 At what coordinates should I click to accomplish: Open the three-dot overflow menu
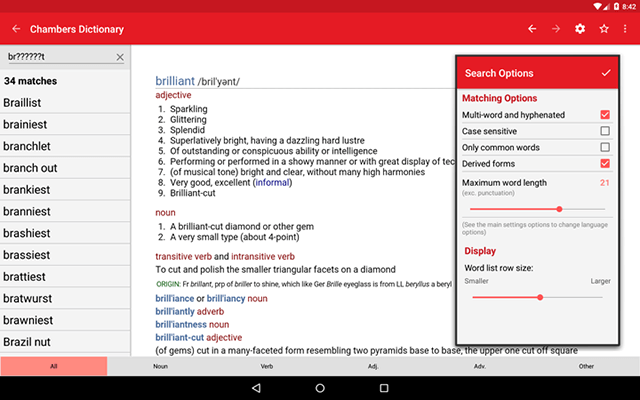pos(625,29)
